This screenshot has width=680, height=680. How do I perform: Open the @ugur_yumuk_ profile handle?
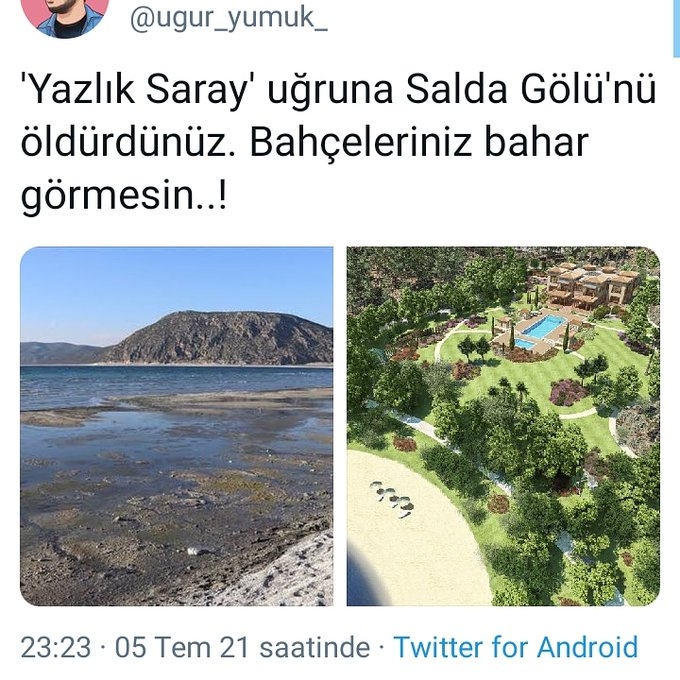point(229,18)
